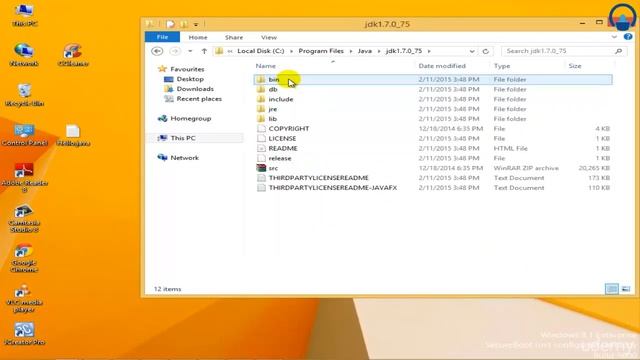Select Network in navigation pane
640x360 pixels.
click(184, 158)
